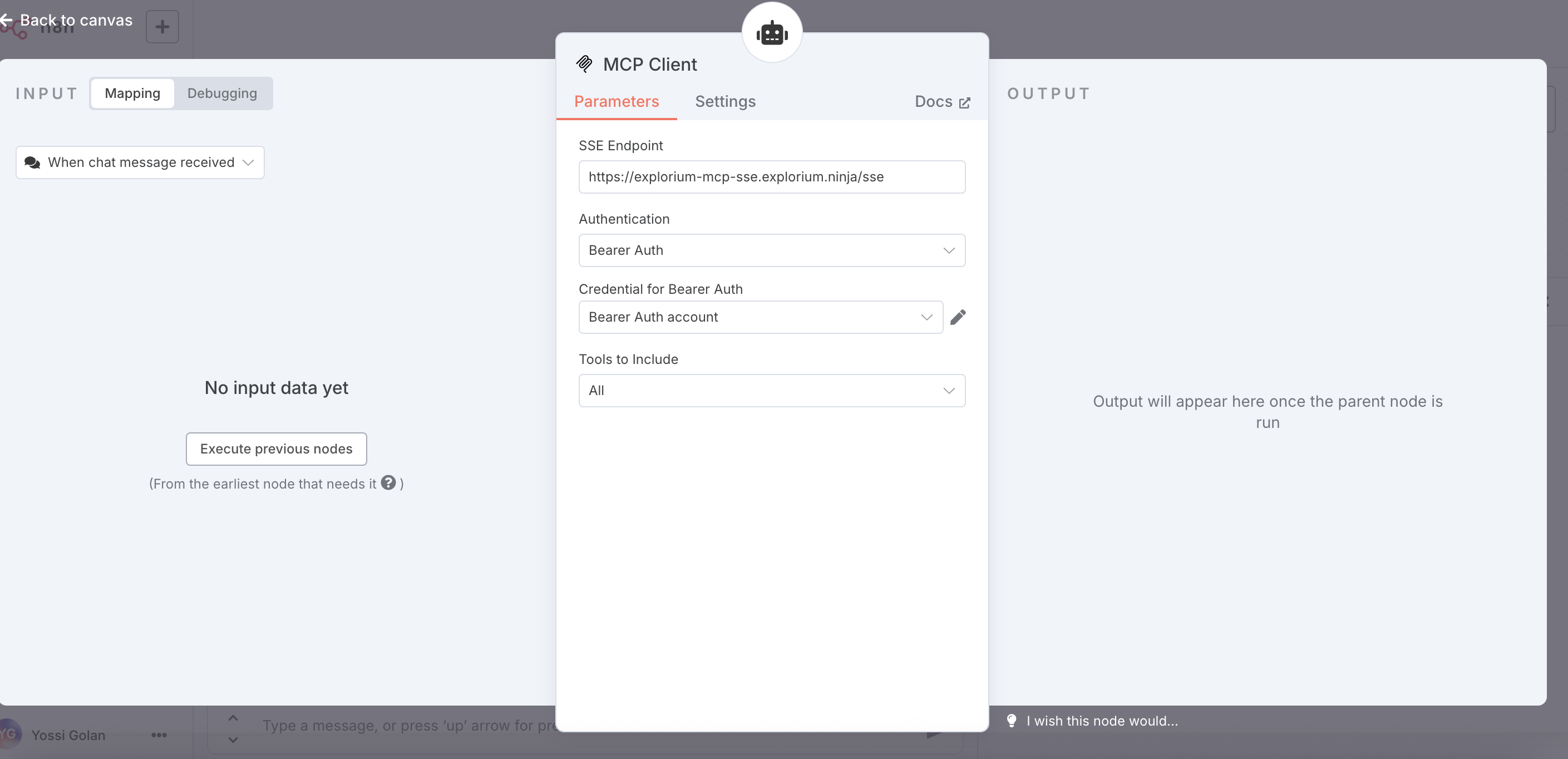Open the Tools to Include dropdown
Image resolution: width=1568 pixels, height=759 pixels.
click(771, 390)
